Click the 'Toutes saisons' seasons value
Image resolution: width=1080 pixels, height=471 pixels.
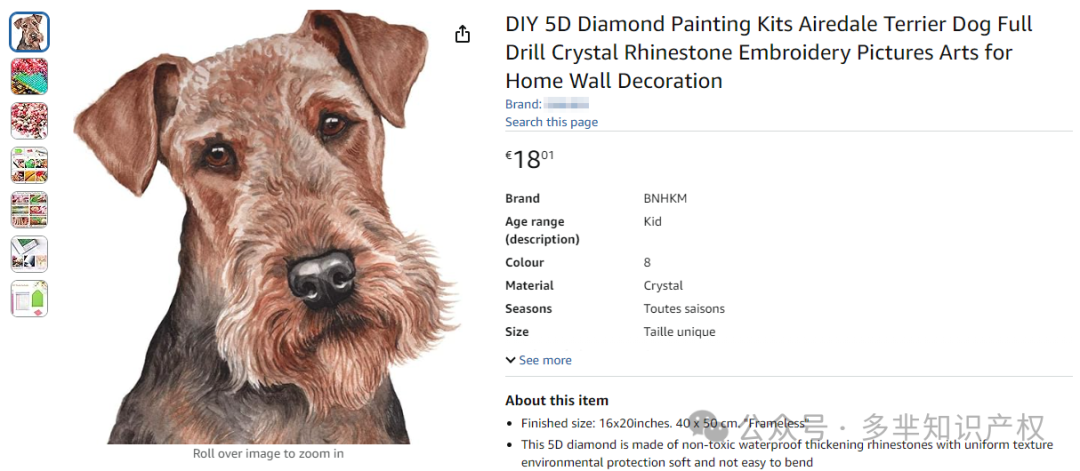coord(684,308)
